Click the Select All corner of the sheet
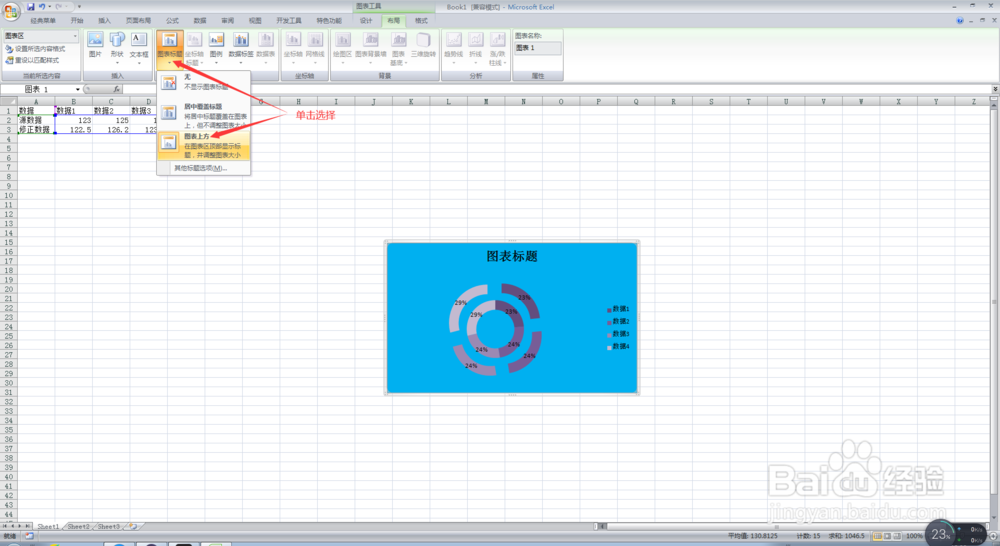This screenshot has height=546, width=1000. pos(8,101)
